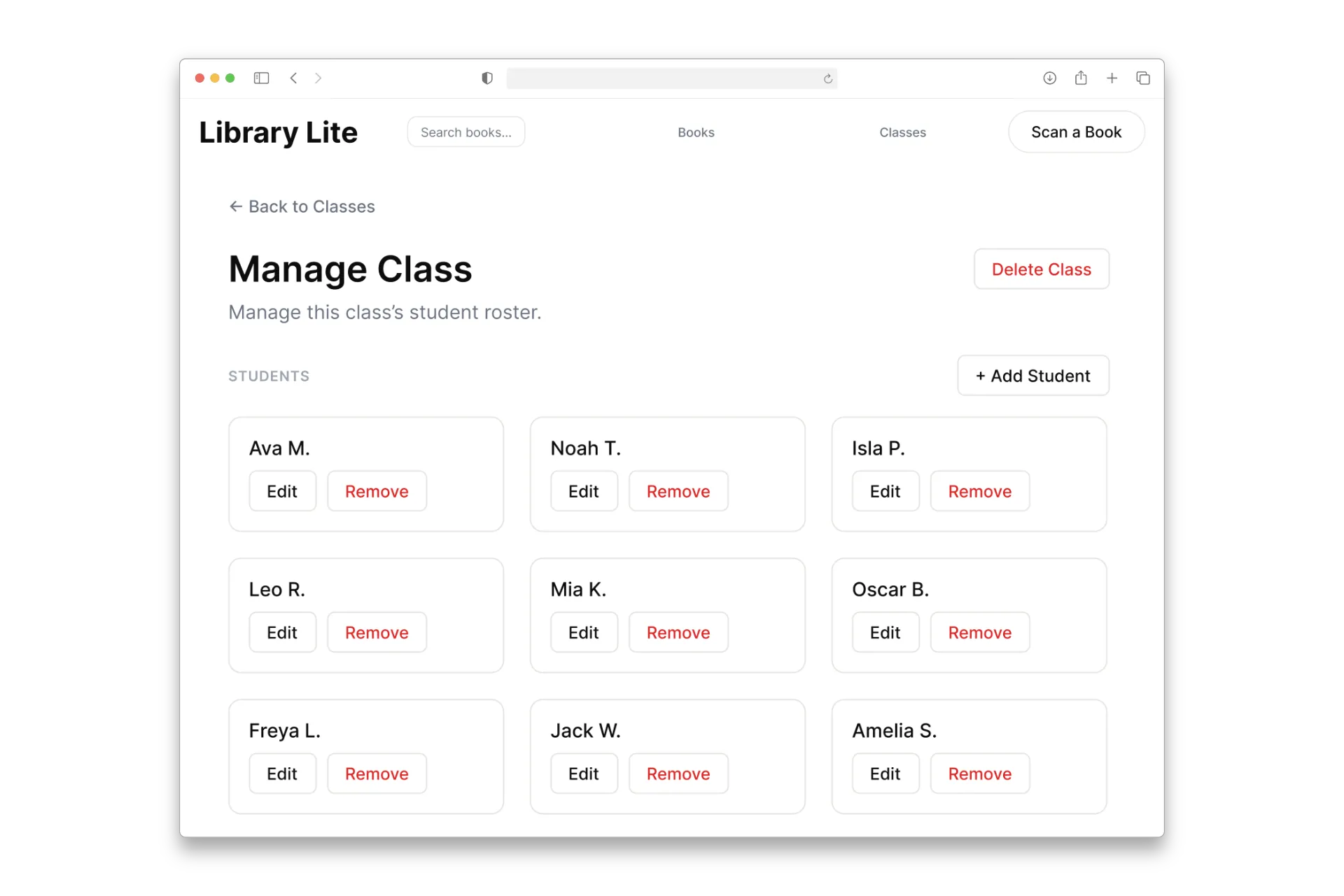Screen dimensions: 1344x896
Task: Click the browser address bar
Action: pos(671,78)
